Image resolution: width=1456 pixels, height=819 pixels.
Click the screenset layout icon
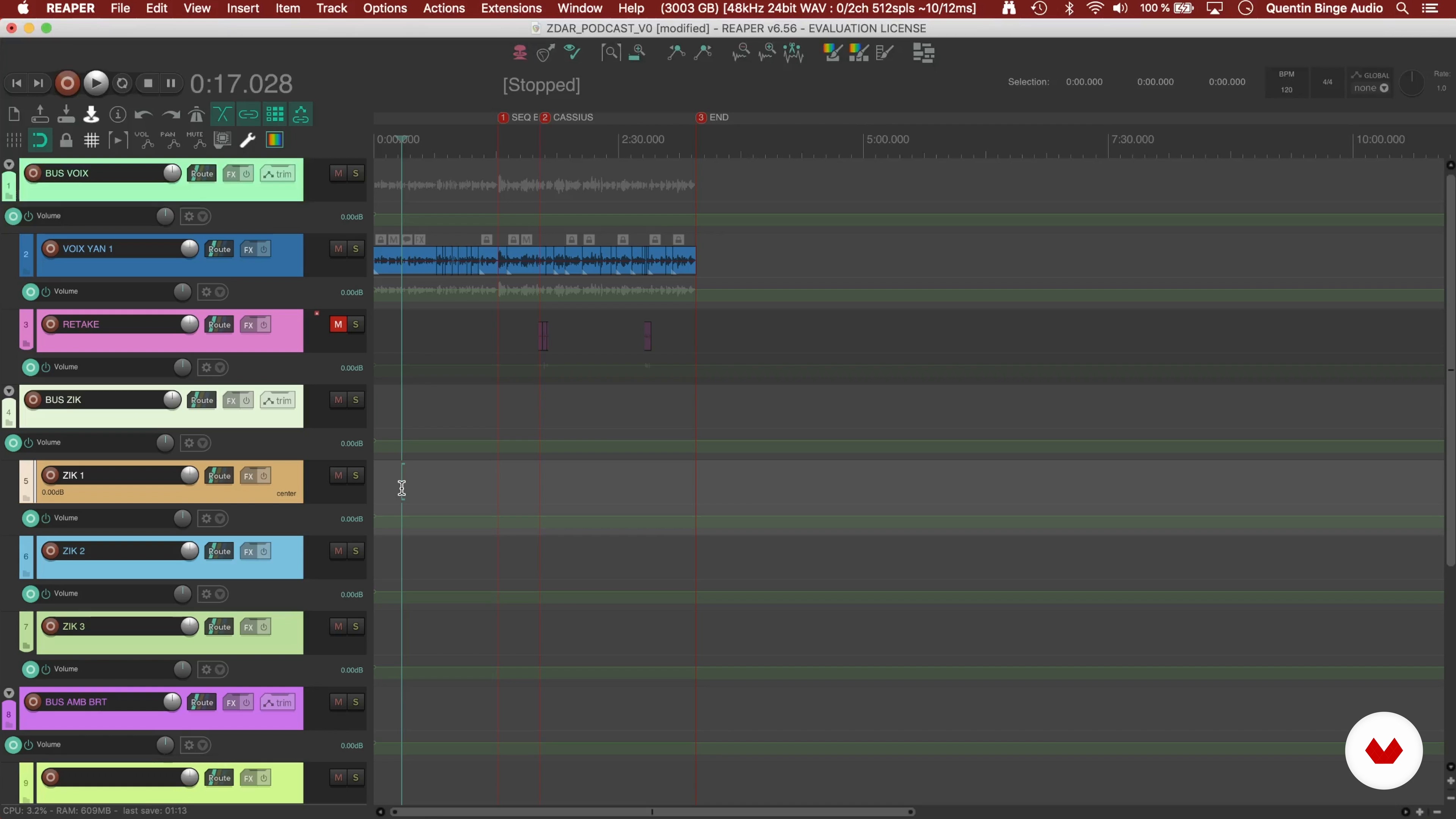pyautogui.click(x=924, y=53)
